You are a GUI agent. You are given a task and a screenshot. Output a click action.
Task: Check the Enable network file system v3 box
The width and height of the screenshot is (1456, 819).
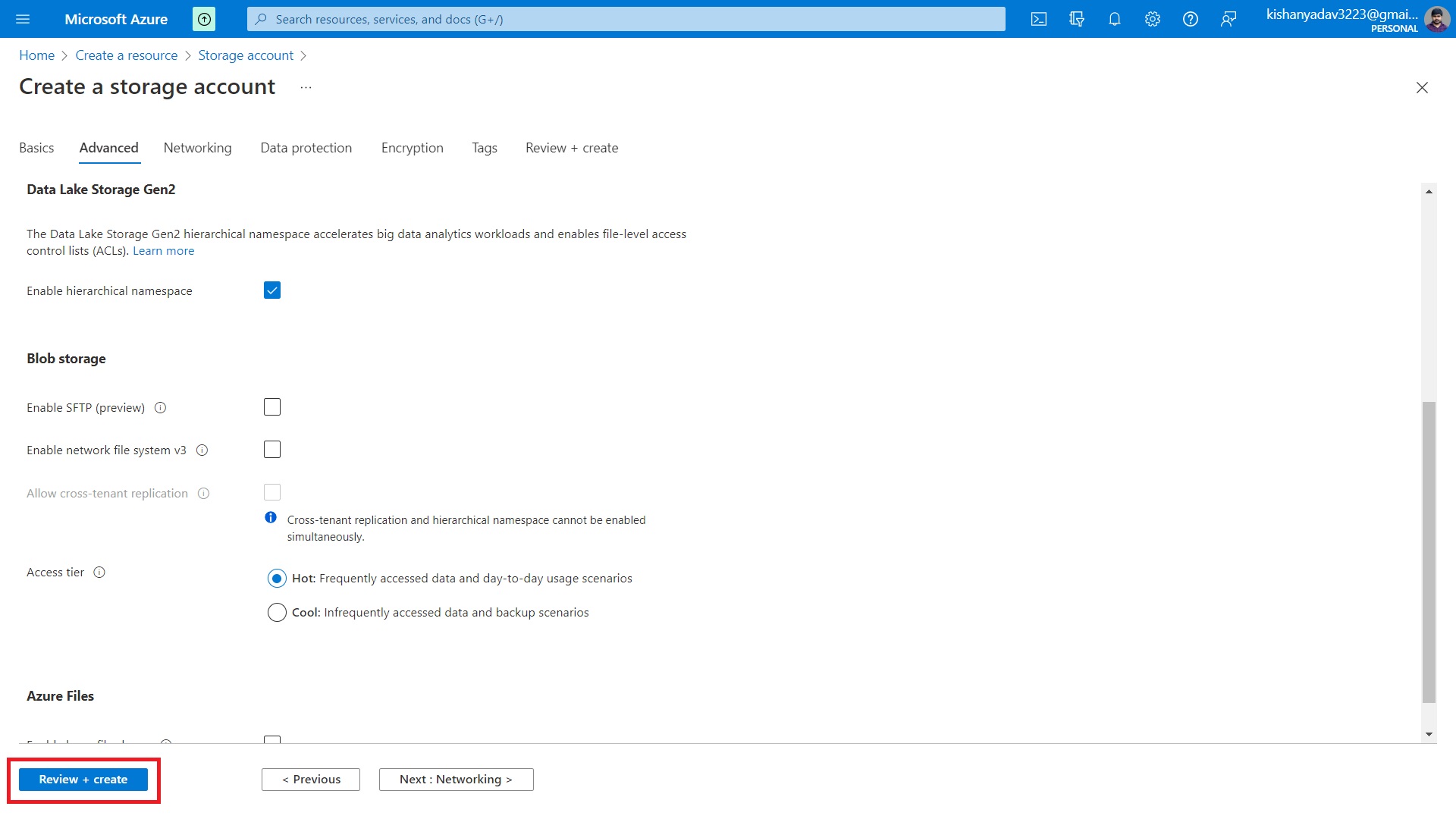click(x=272, y=450)
